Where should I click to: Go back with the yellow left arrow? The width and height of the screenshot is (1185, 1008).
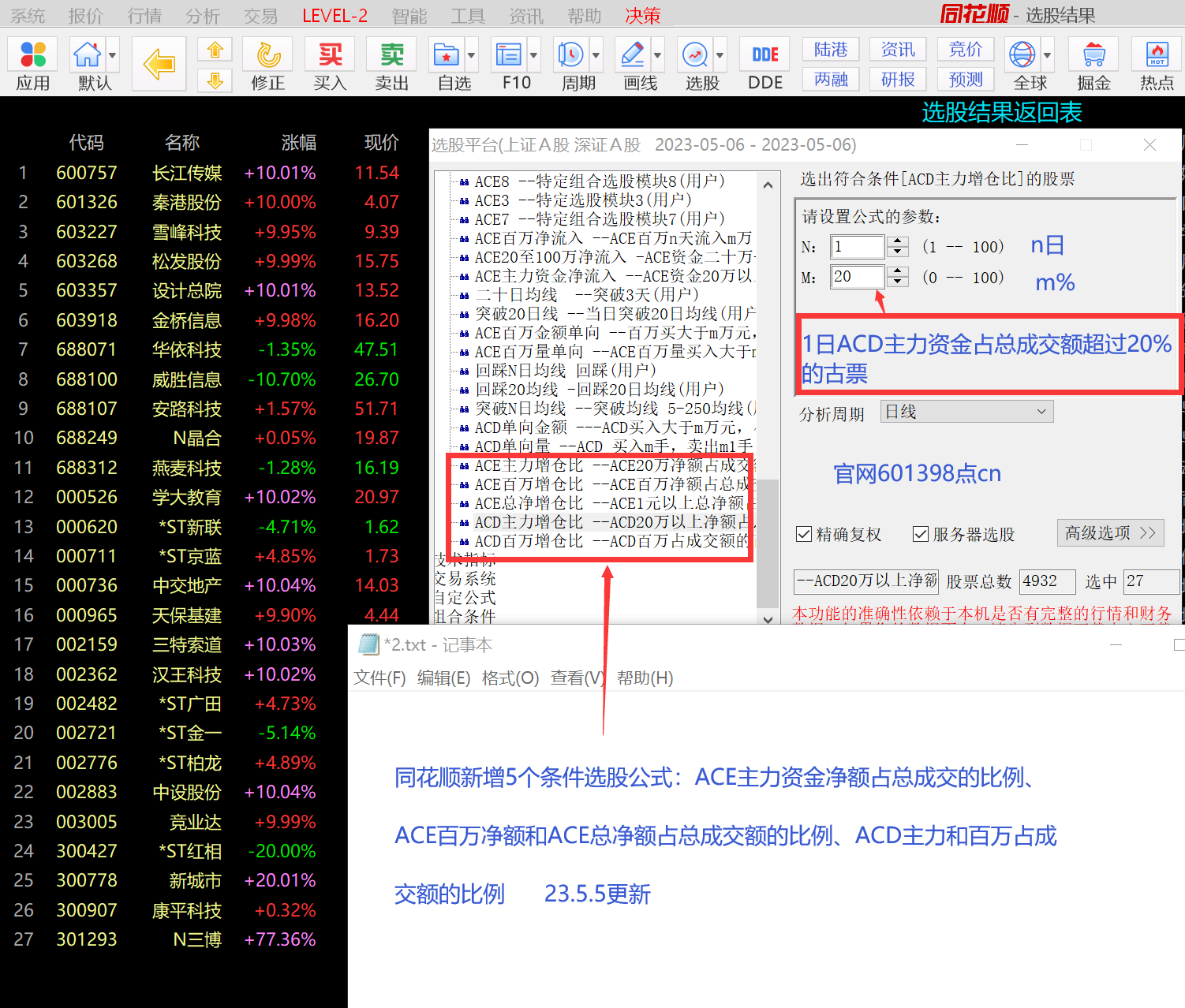coord(159,64)
